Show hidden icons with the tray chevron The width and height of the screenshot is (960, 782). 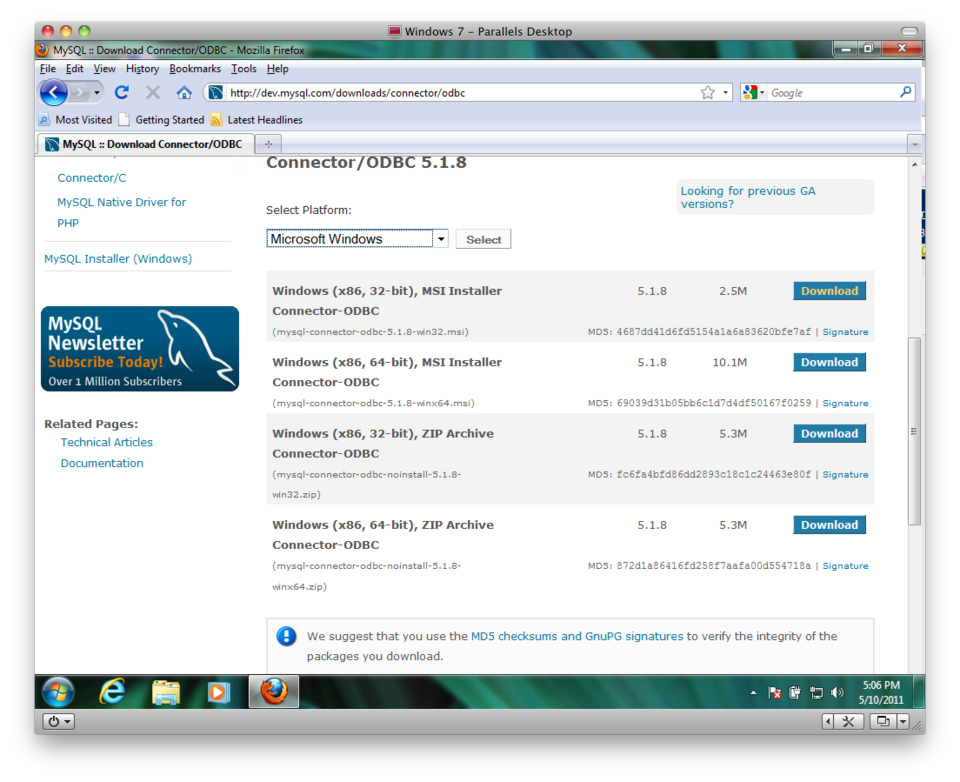point(753,691)
